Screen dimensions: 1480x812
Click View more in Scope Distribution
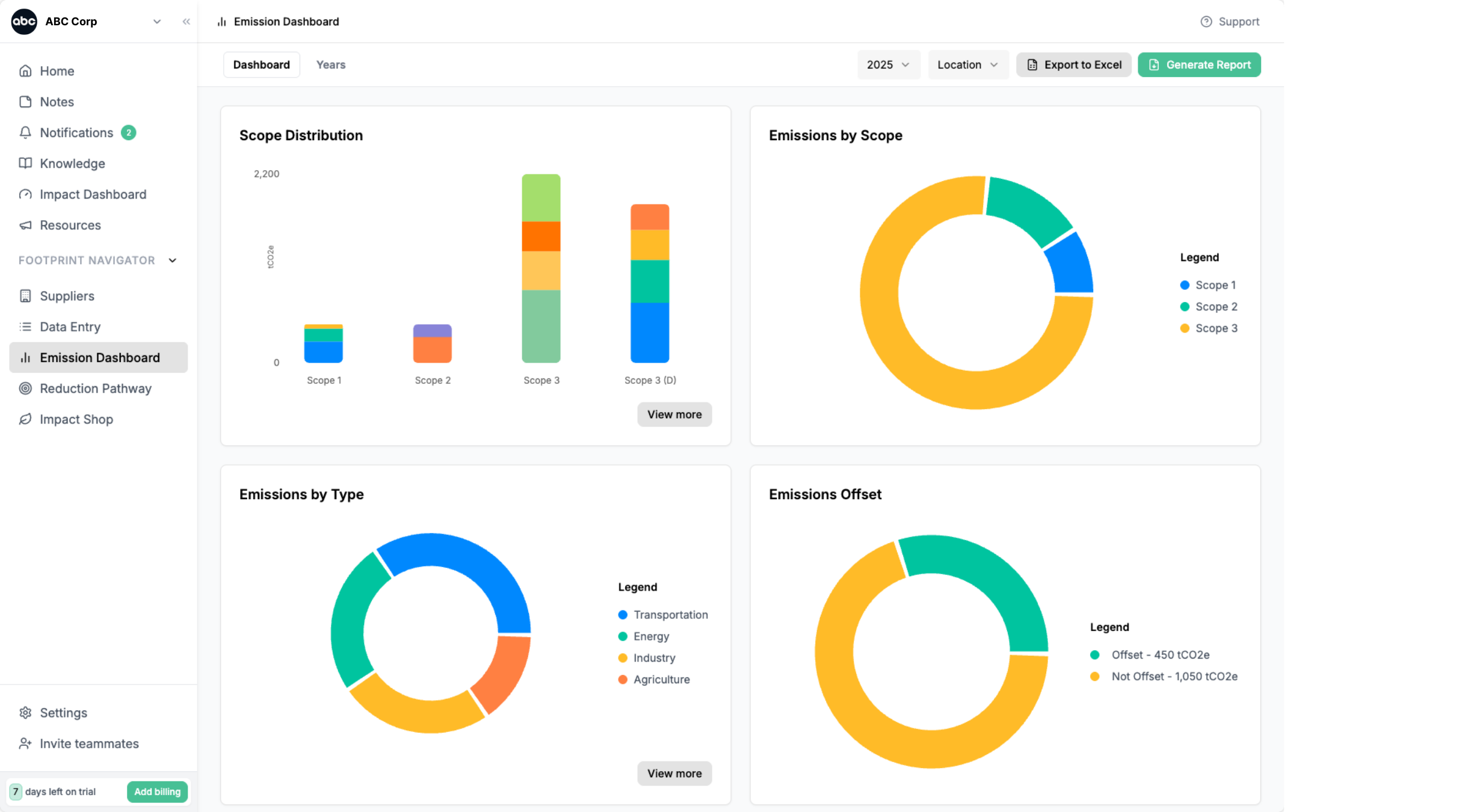tap(674, 414)
